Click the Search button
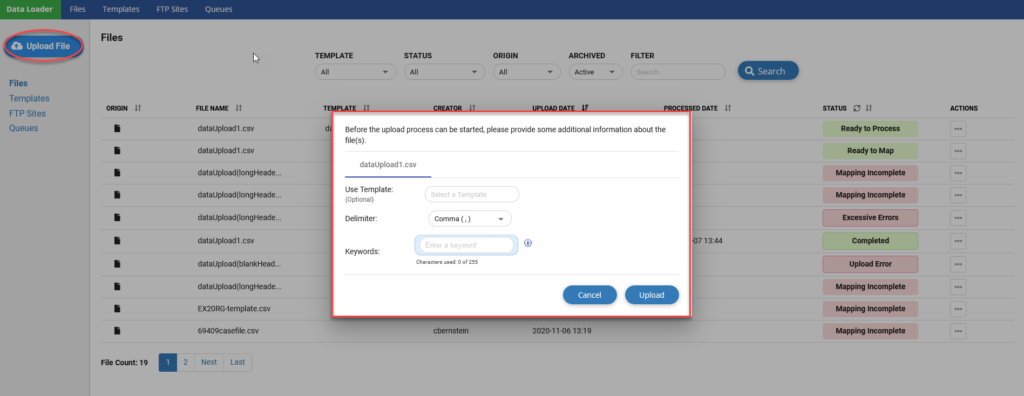The height and width of the screenshot is (396, 1024). click(768, 71)
